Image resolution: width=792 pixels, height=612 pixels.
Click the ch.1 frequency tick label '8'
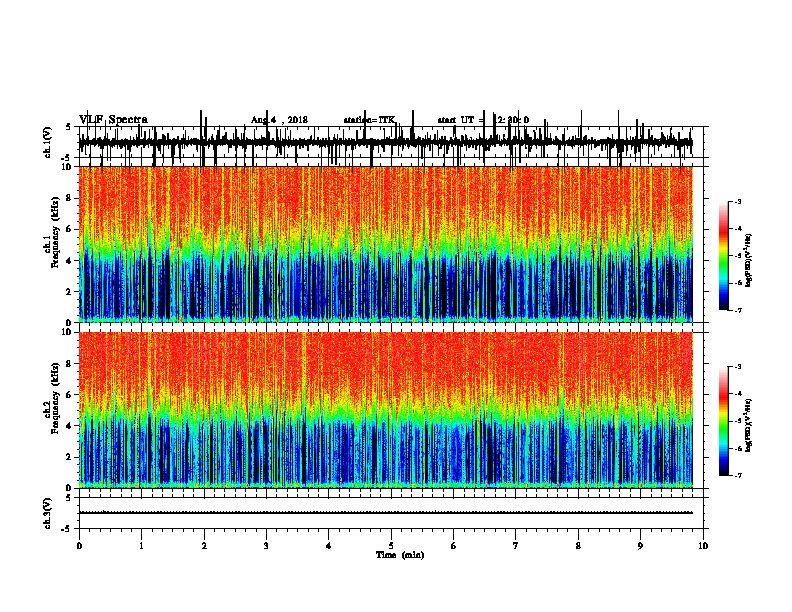[71, 198]
